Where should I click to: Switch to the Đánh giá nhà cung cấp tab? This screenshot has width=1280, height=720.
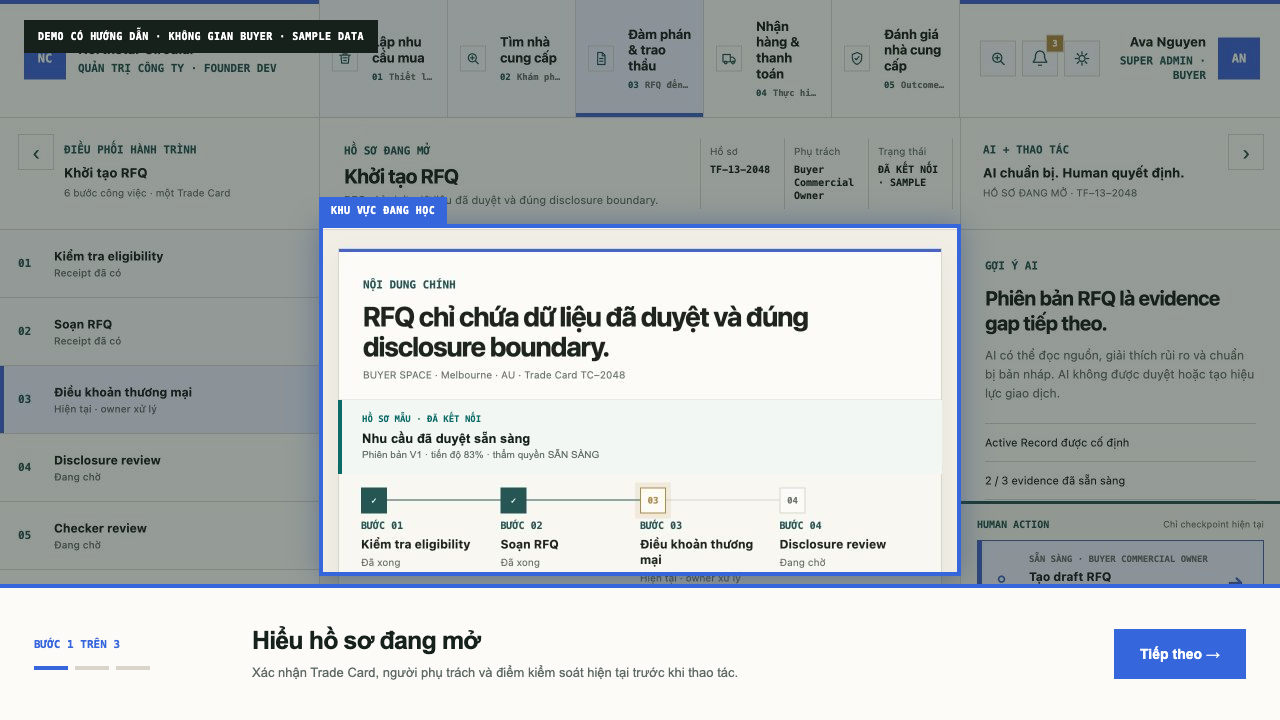(896, 58)
